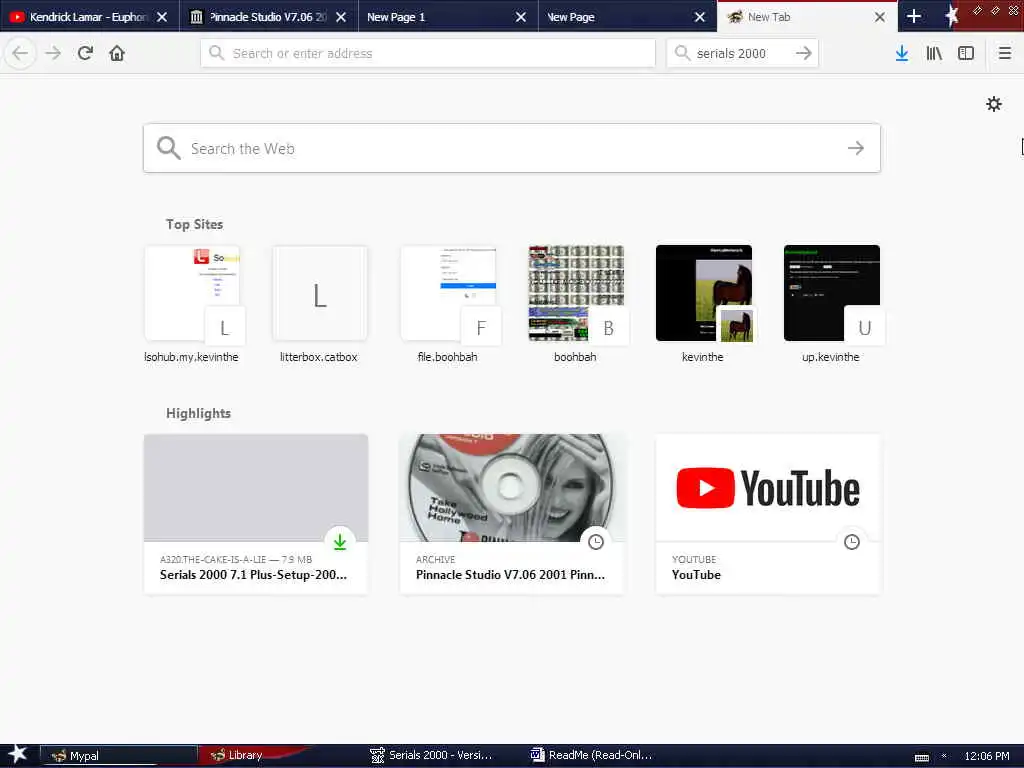Click the Highlights heading
1024x768 pixels.
coord(199,413)
